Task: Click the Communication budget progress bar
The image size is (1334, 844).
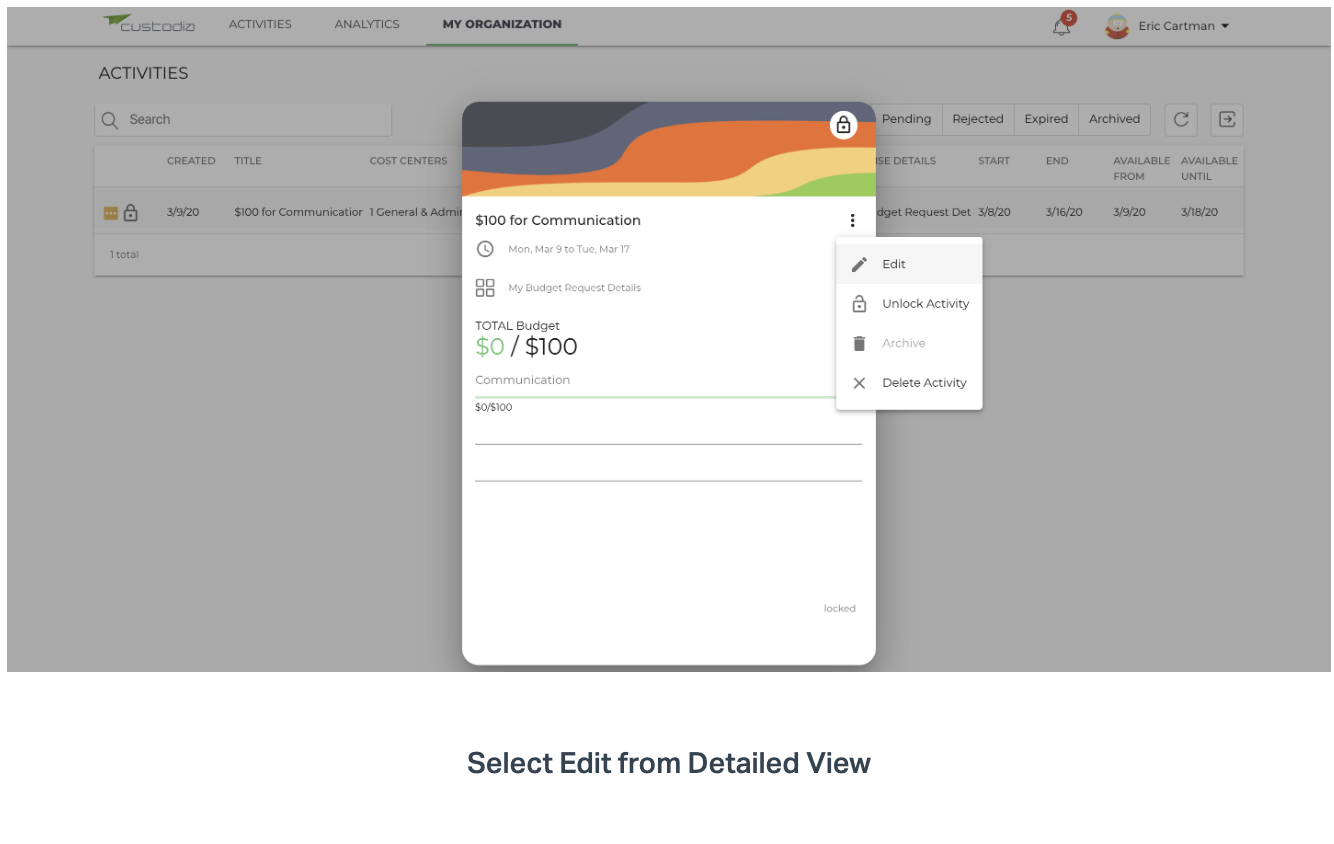Action: tap(655, 397)
